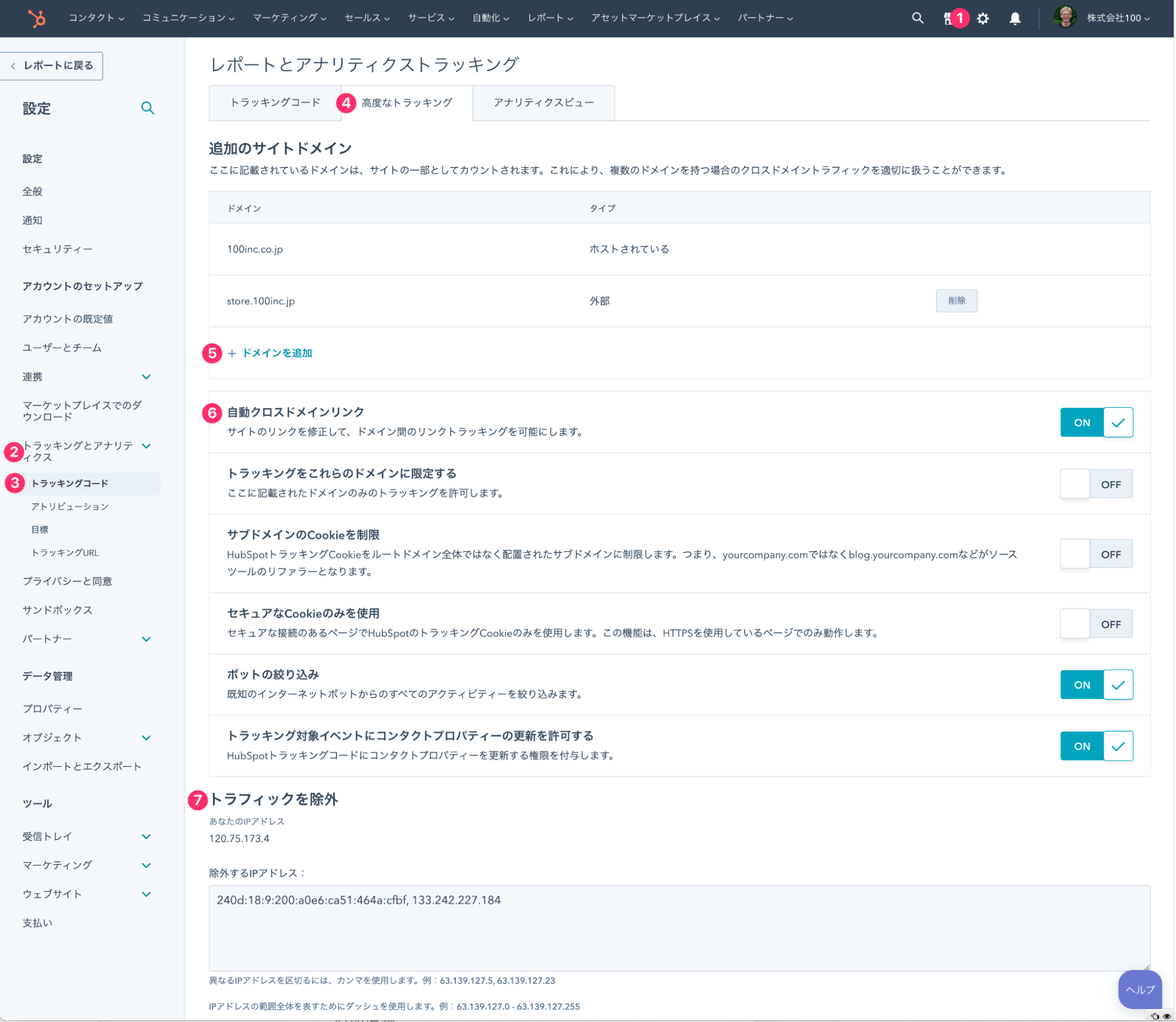
Task: Expand the オブジェクト sidebar section
Action: pyautogui.click(x=146, y=738)
